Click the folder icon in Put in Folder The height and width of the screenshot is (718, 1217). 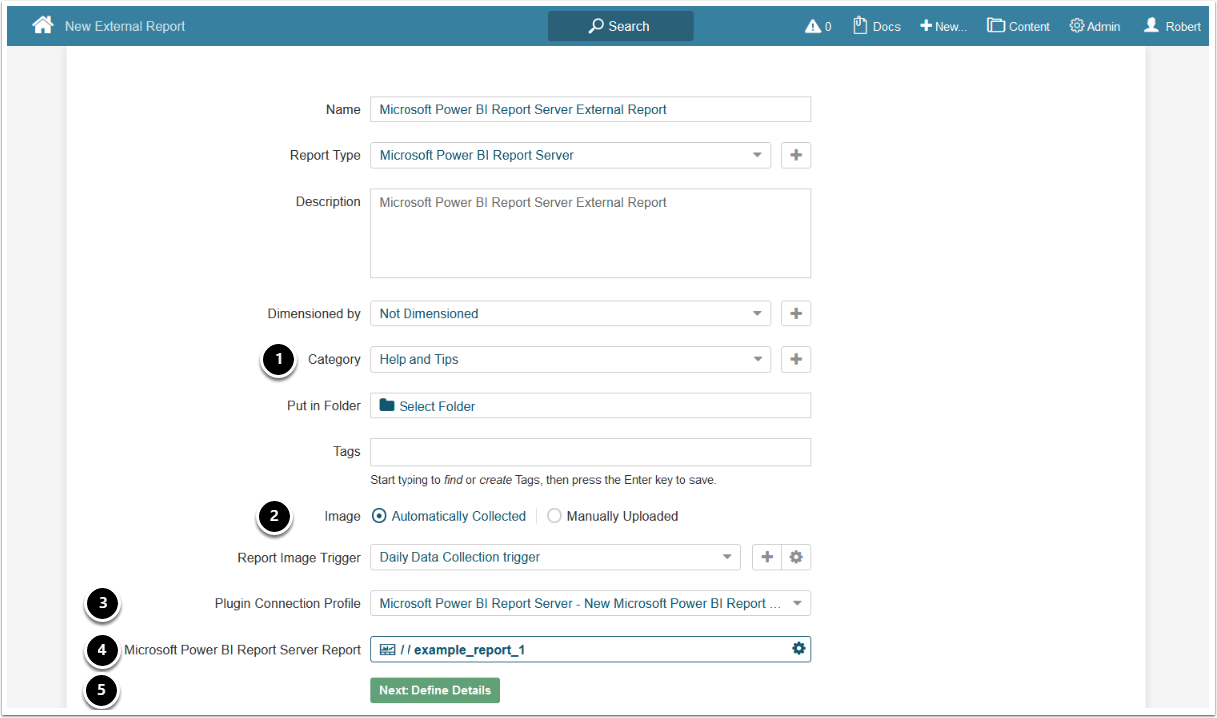coord(387,405)
